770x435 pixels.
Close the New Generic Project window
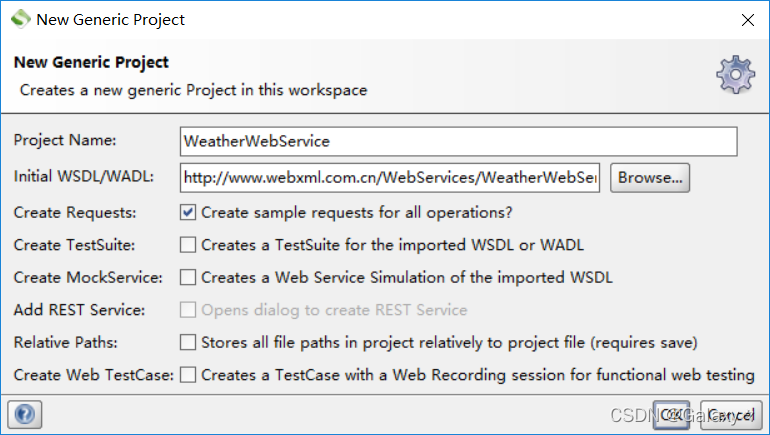tap(748, 20)
